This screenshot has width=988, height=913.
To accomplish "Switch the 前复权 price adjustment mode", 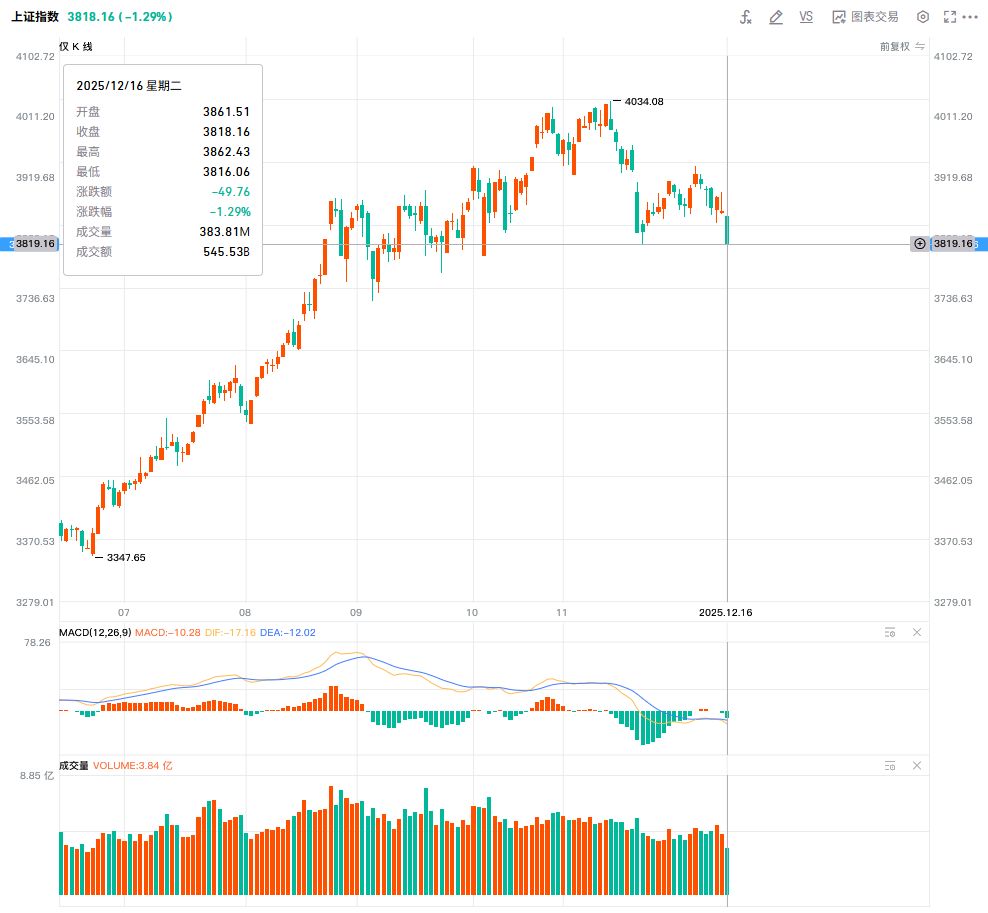I will pyautogui.click(x=902, y=47).
